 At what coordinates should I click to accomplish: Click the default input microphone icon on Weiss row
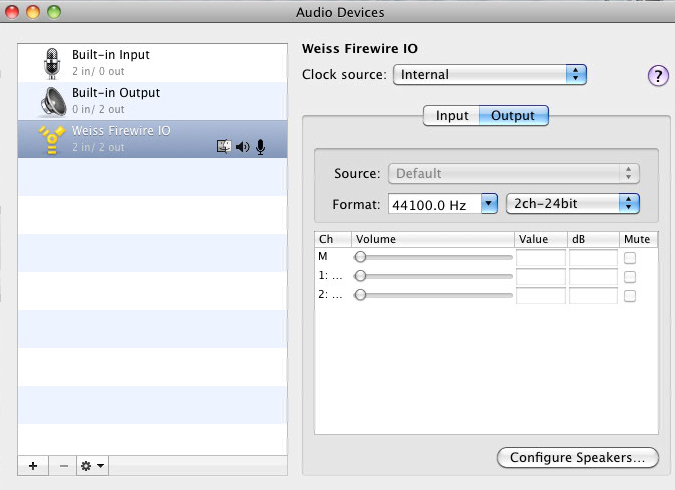tap(260, 147)
